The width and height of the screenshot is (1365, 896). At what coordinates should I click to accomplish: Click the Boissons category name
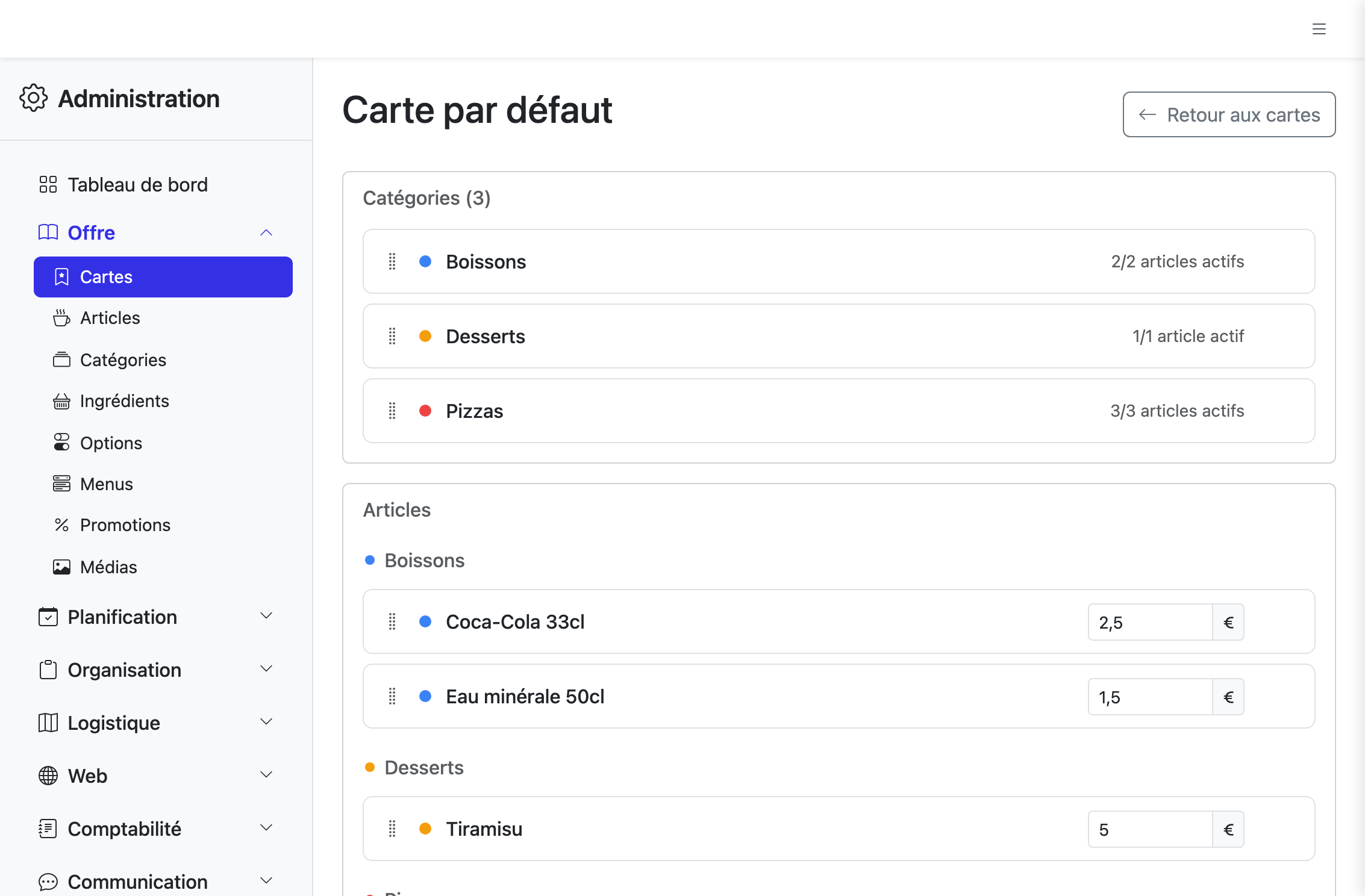[x=486, y=261]
